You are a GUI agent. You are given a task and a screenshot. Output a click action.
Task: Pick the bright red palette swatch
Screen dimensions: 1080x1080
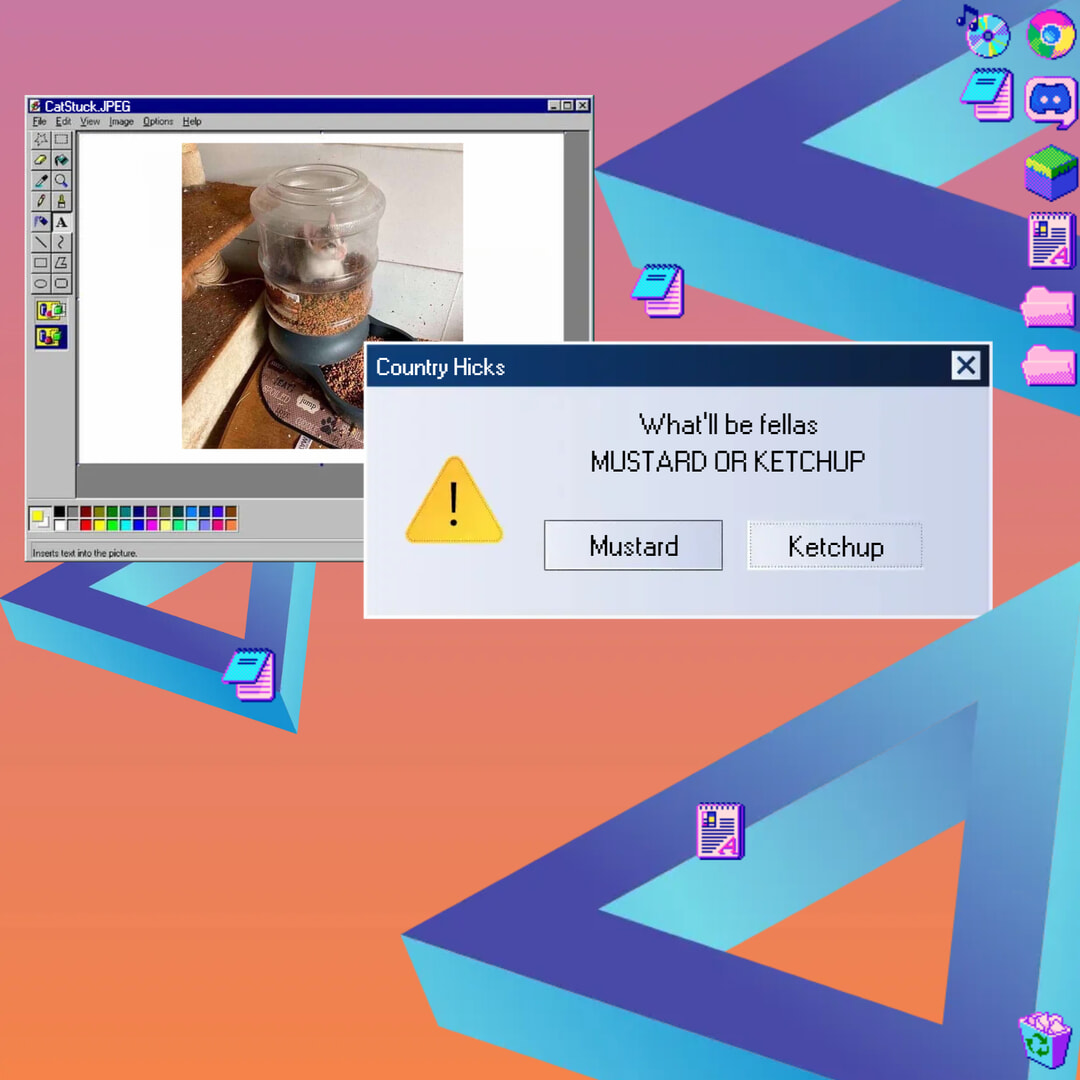click(x=86, y=525)
